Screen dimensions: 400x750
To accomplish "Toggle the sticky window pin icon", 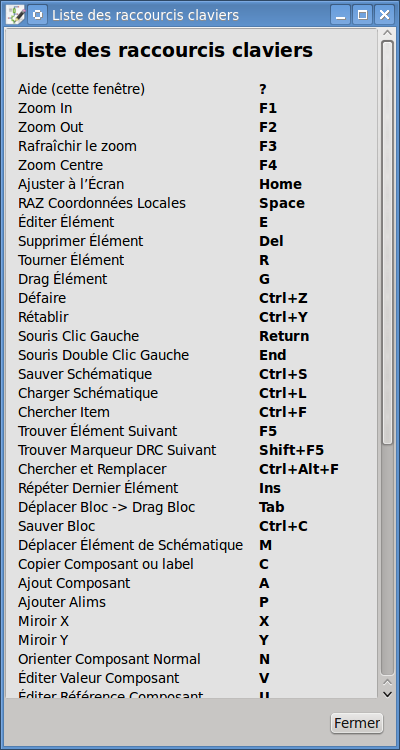I will tap(37, 15).
